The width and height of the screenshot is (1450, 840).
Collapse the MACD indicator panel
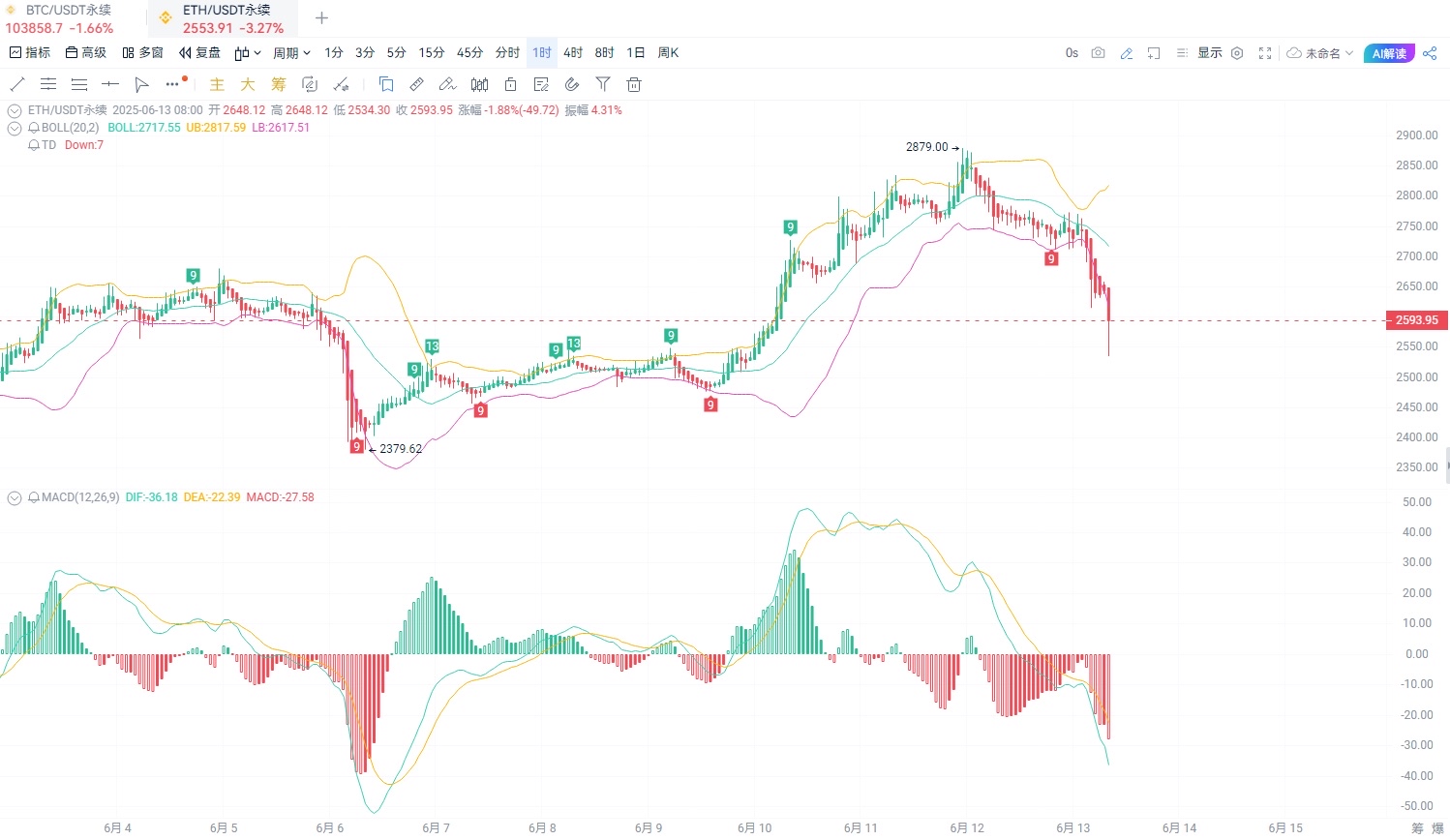[15, 497]
